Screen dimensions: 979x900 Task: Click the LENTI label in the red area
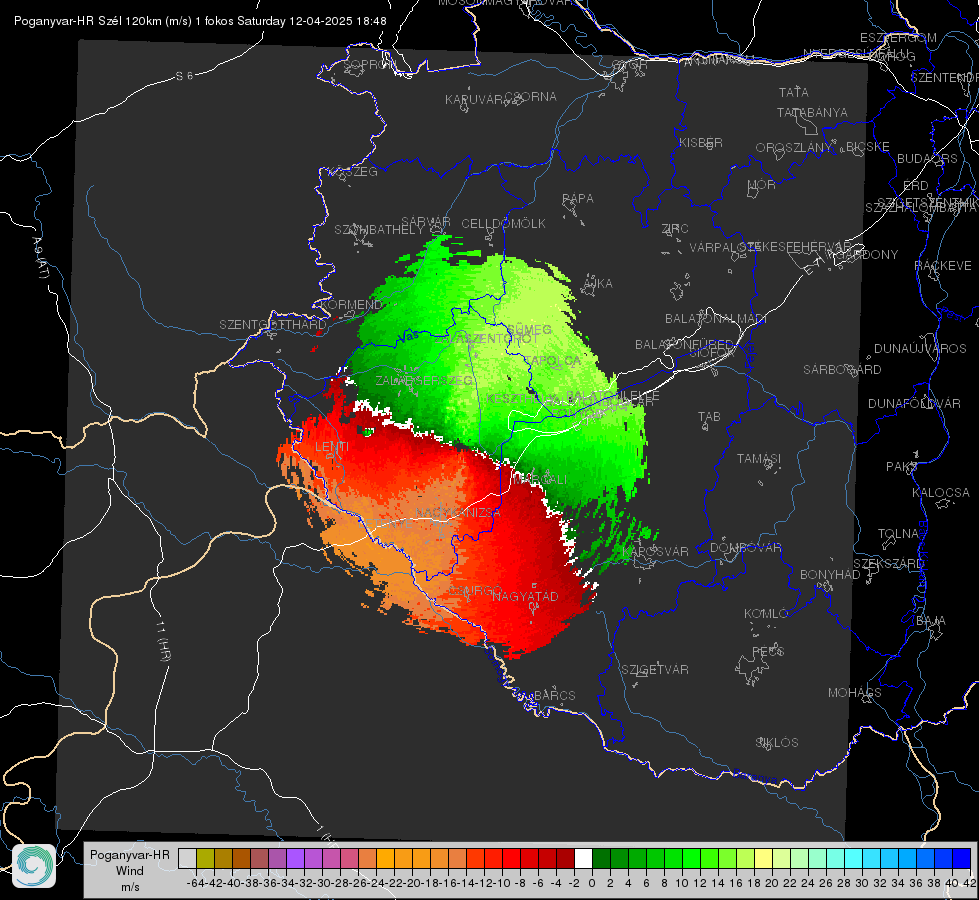pyautogui.click(x=332, y=447)
